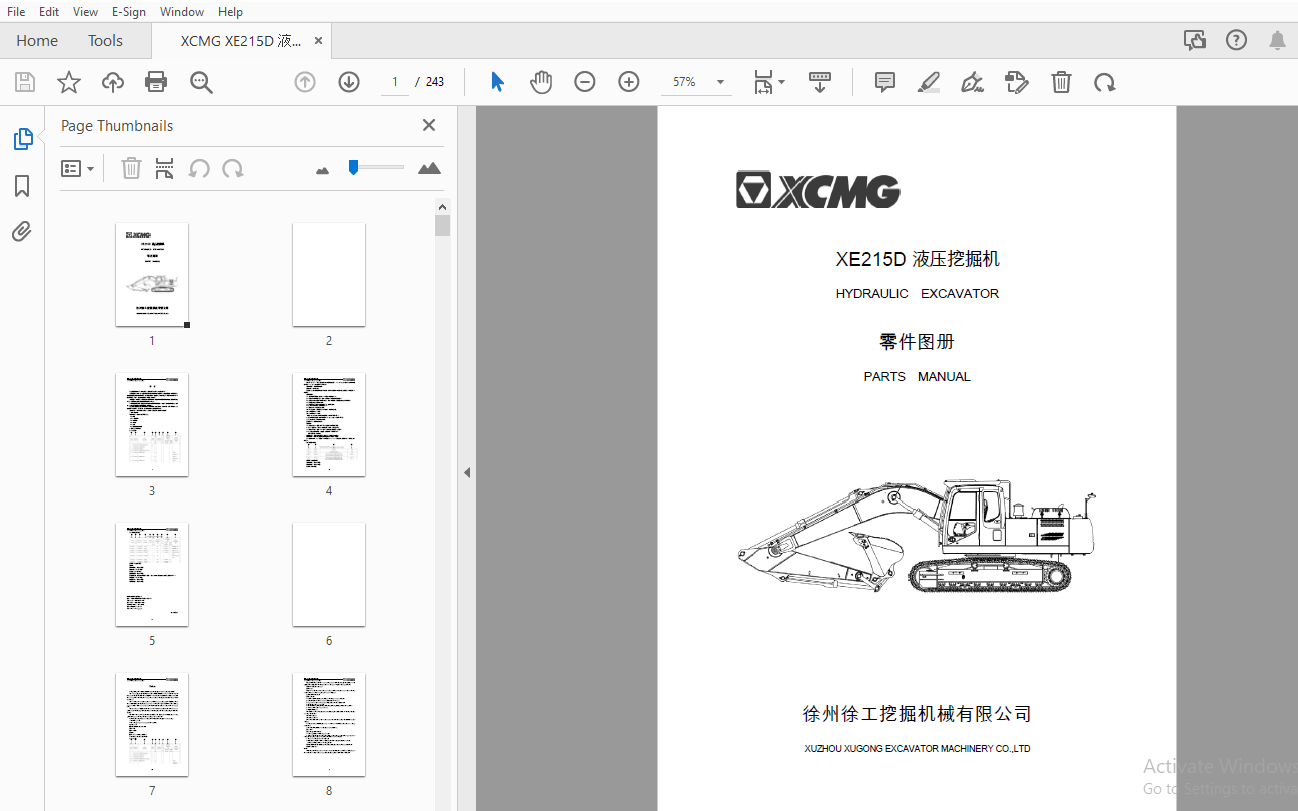The height and width of the screenshot is (811, 1298).
Task: Switch to the Tools tab
Action: tap(105, 41)
